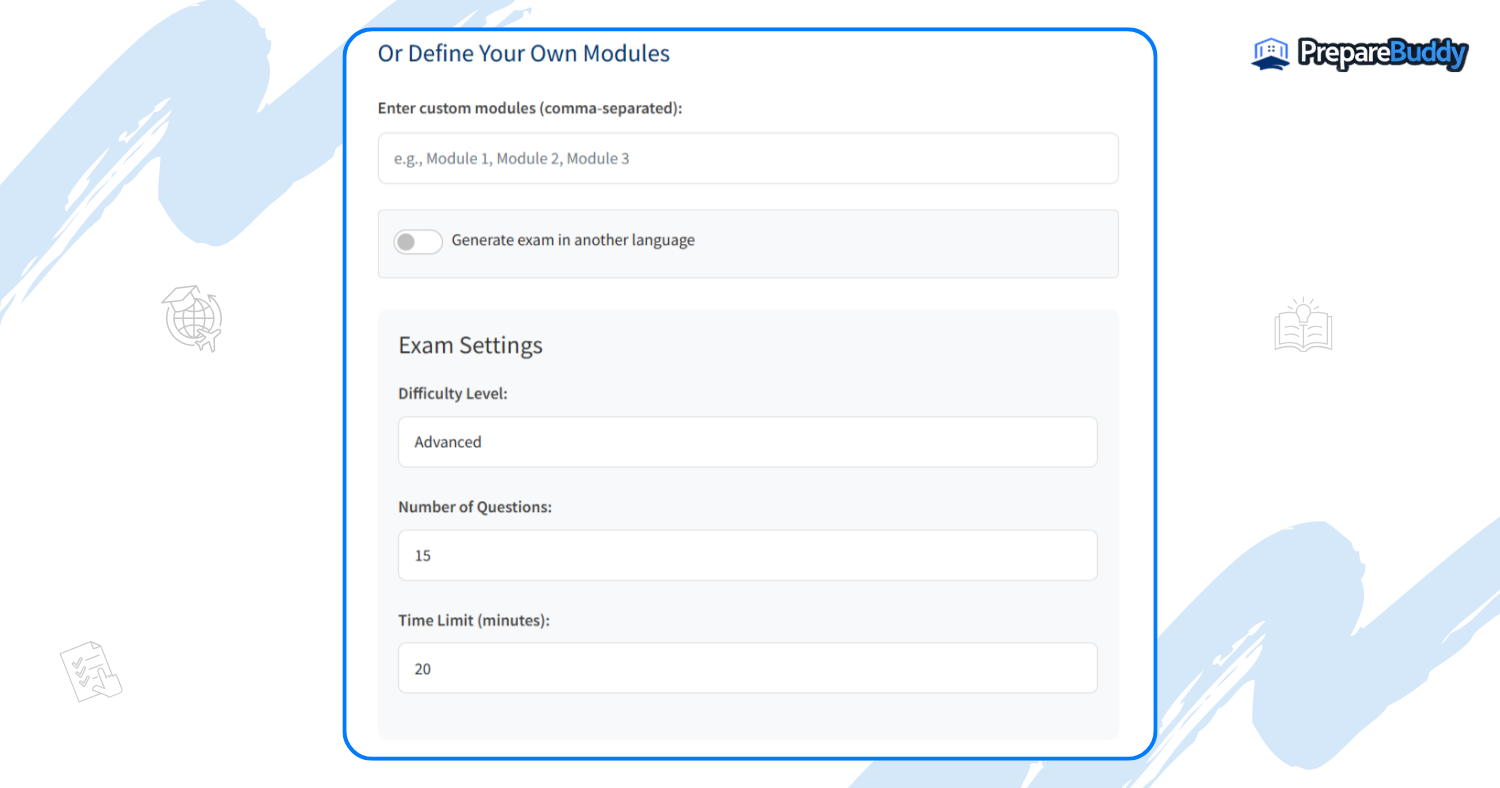Click the PrepareBuddy graduation cap logo icon
The height and width of the screenshot is (788, 1500).
[x=1268, y=52]
